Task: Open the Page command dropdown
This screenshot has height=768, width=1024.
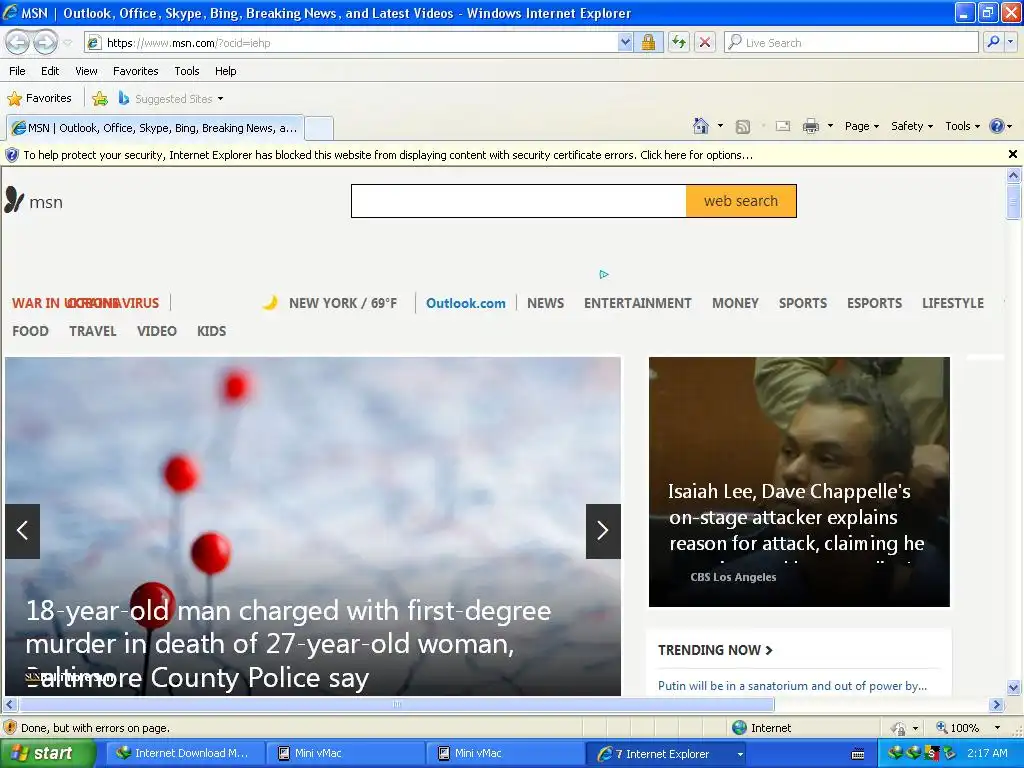Action: 861,126
